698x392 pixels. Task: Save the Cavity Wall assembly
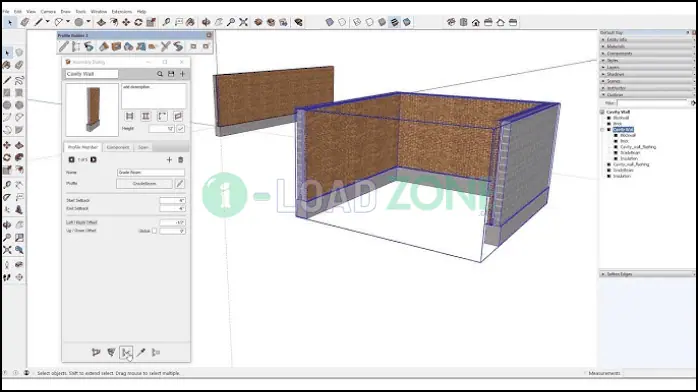click(171, 74)
